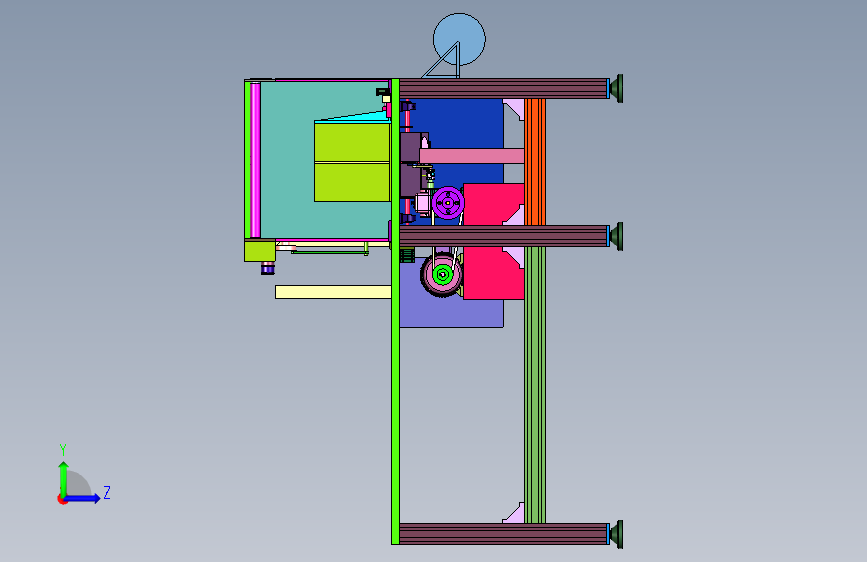Pick the red origin ball of the axis triad
This screenshot has width=867, height=562.
(62, 499)
